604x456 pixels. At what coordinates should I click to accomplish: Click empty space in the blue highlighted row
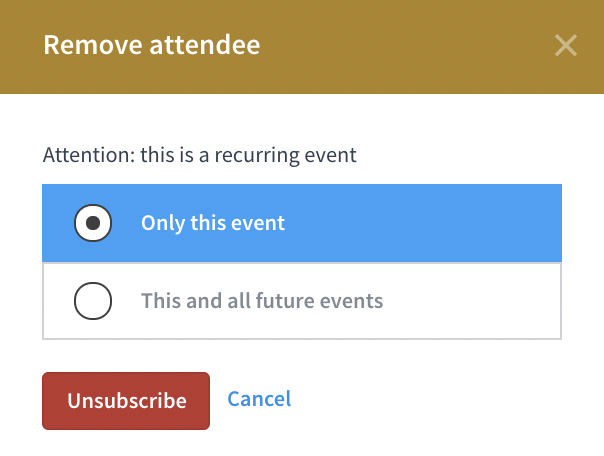(430, 223)
